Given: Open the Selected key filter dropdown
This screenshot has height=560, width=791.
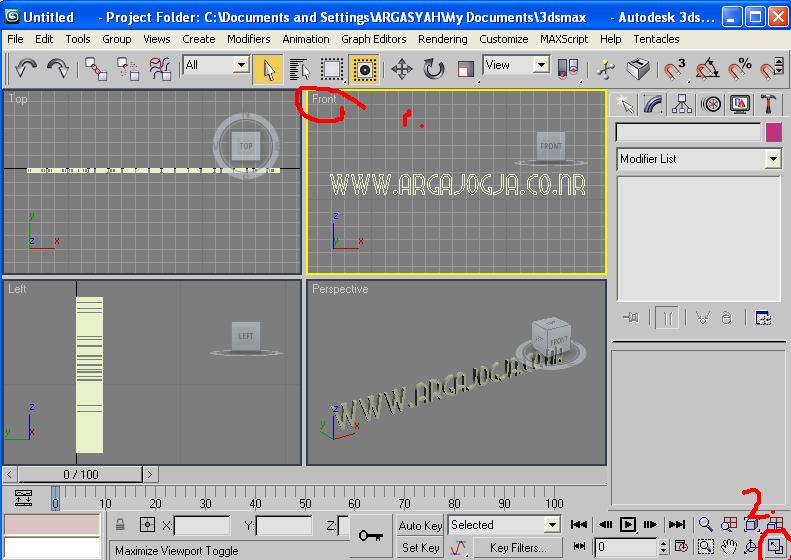Looking at the screenshot, I should 552,525.
